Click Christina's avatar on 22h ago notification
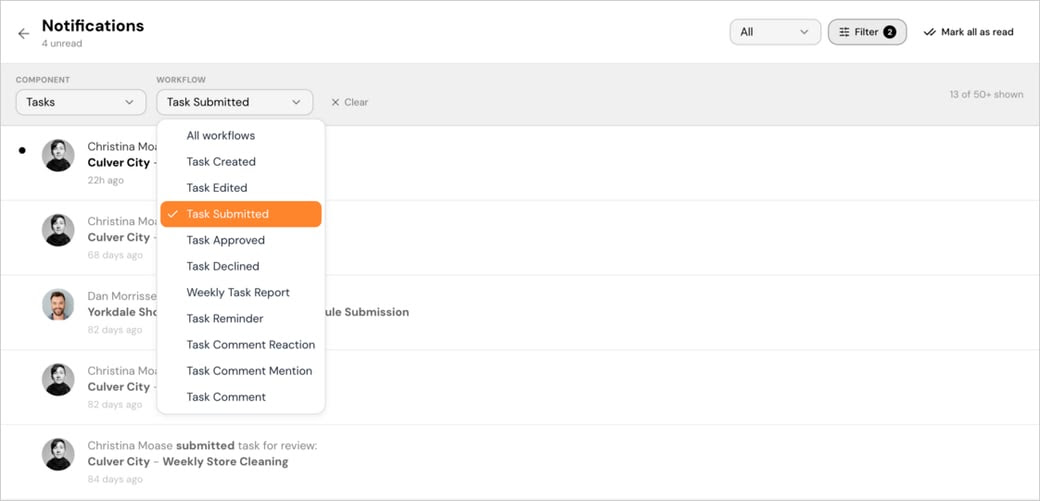Viewport: 1040px width, 501px height. pos(58,155)
